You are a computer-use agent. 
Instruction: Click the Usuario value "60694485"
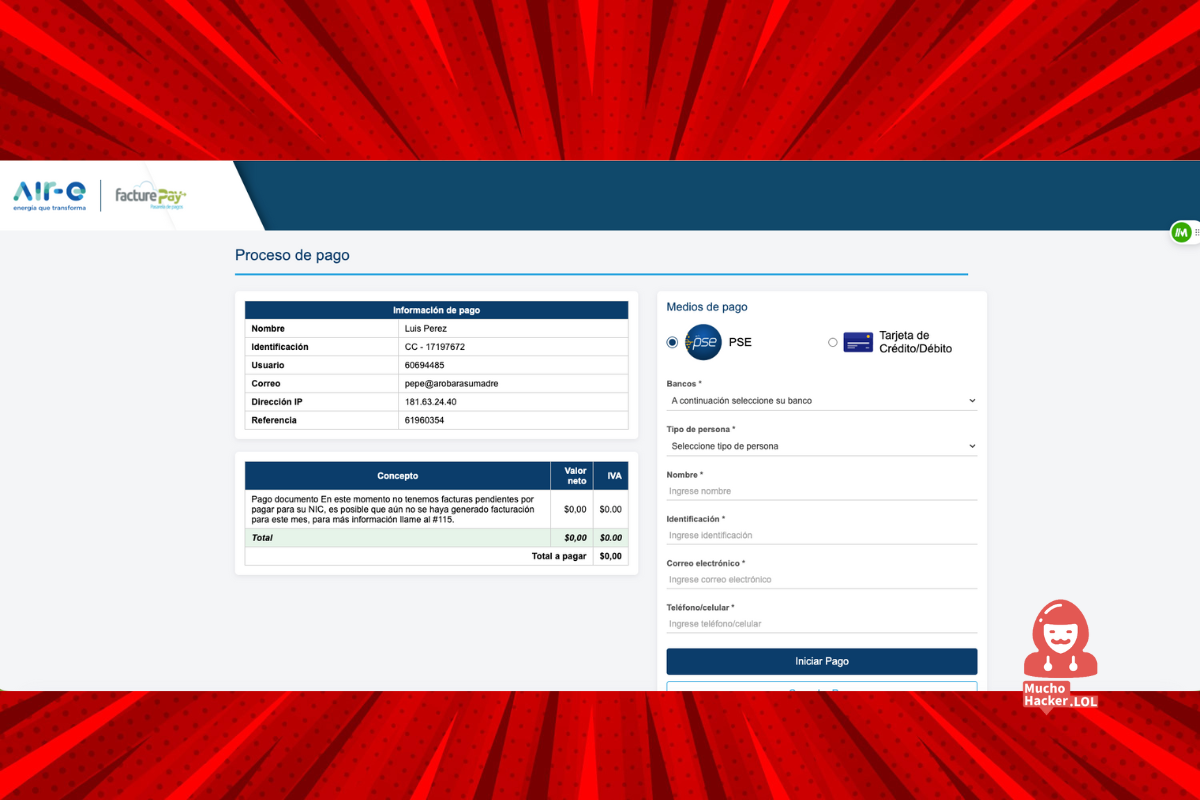coord(424,365)
